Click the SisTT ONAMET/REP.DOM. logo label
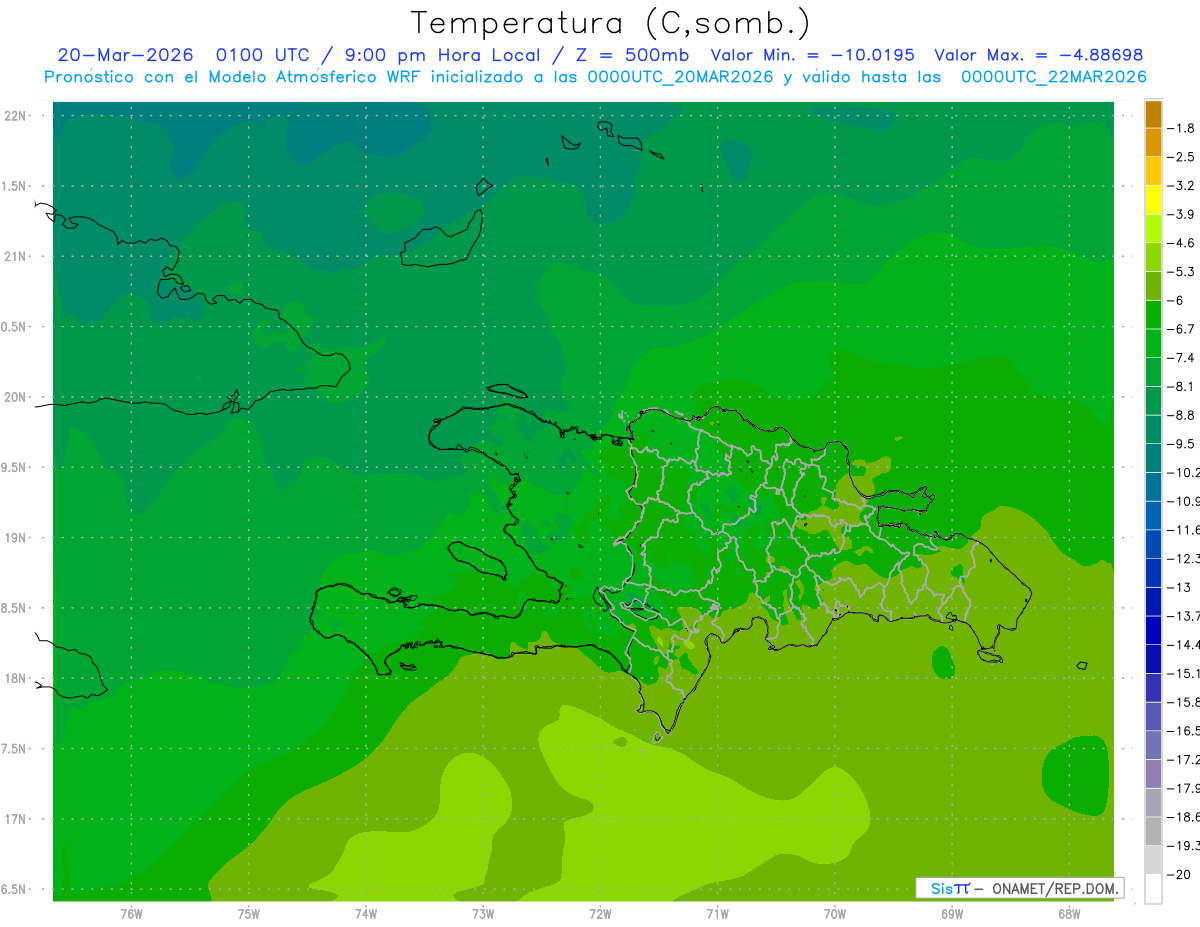The image size is (1200, 927). (x=1019, y=888)
